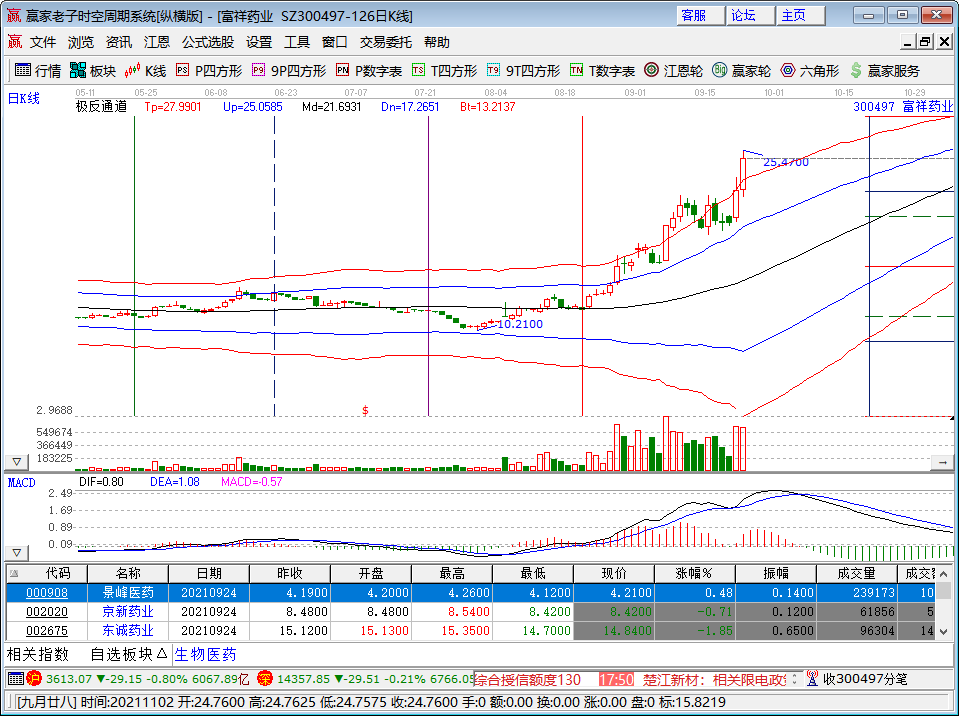Open the T数字表 tool

pos(602,71)
